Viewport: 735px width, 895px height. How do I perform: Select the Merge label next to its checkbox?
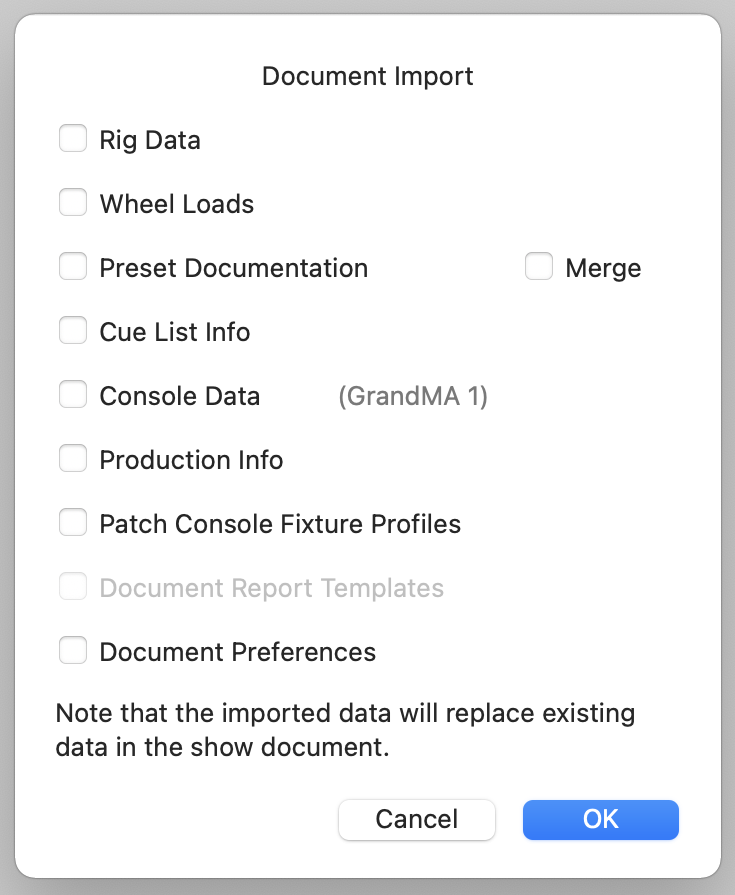tap(603, 267)
